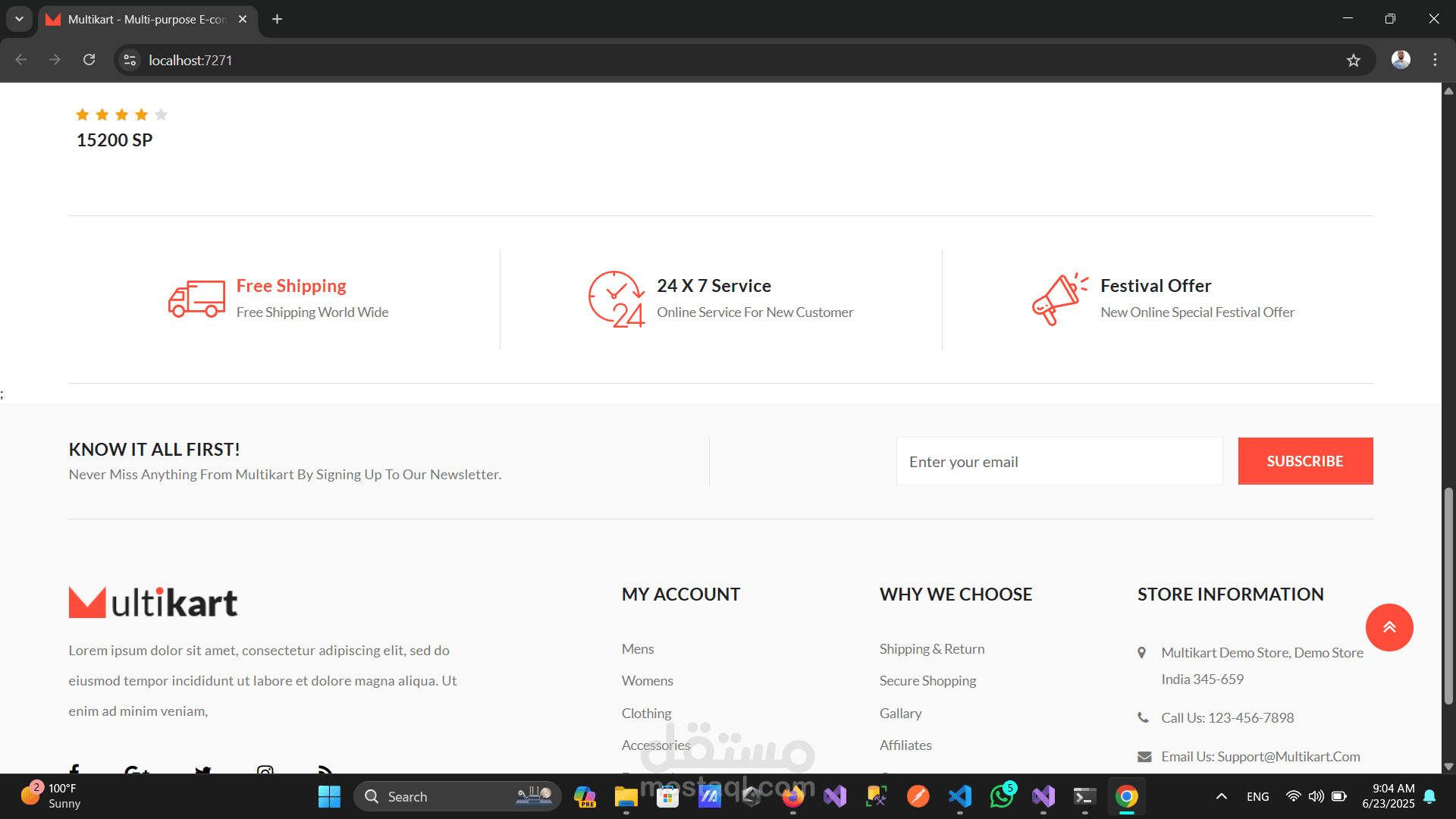
Task: Open Terminal from the taskbar
Action: coord(1084,796)
